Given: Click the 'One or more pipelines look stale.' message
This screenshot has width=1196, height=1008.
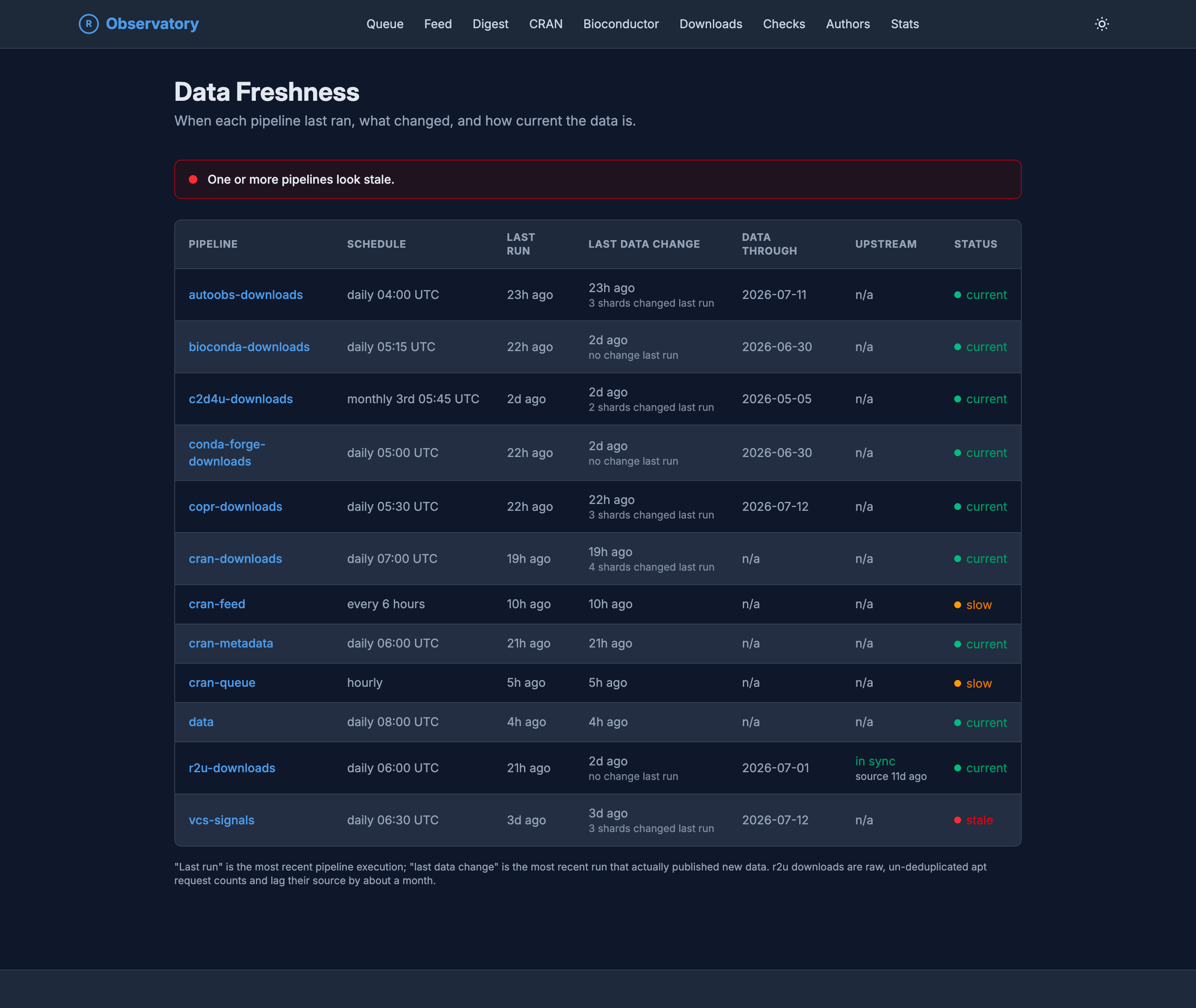Looking at the screenshot, I should pyautogui.click(x=301, y=179).
